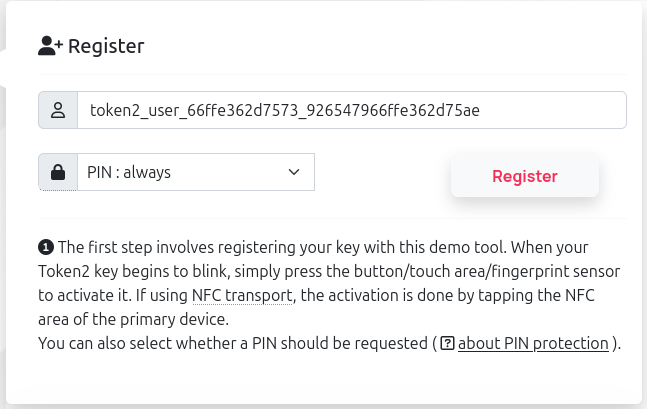Screen dimensions: 647x409
Task: Expand the PIN dropdown using its chevron arrow
Action: pos(294,172)
